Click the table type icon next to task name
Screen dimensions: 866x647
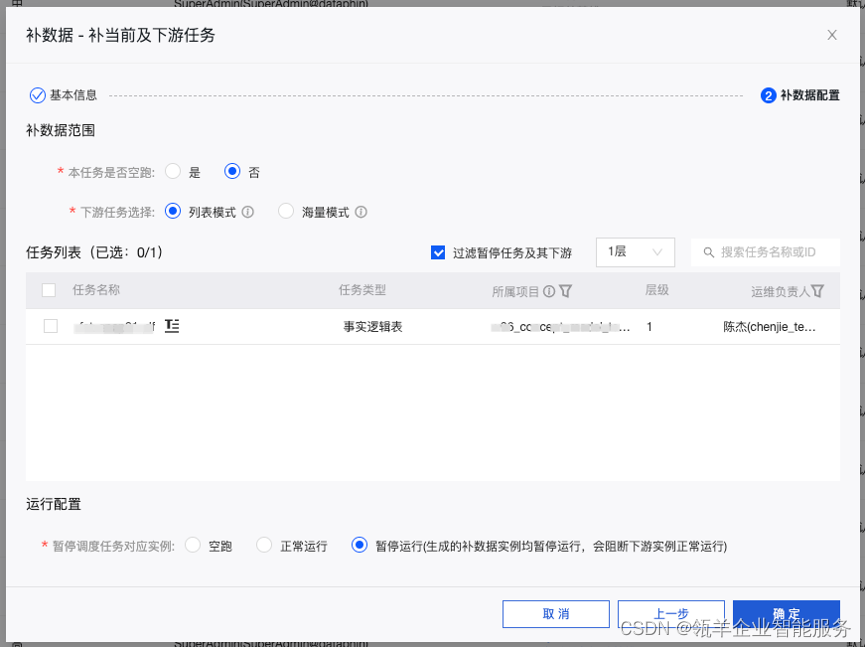point(172,326)
